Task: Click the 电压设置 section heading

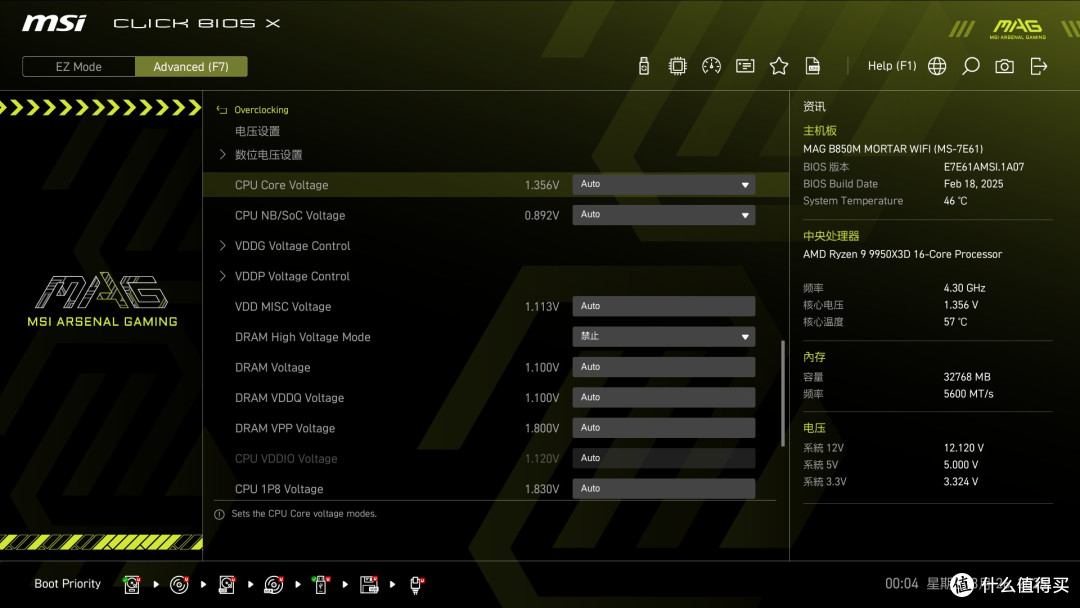Action: [x=257, y=131]
